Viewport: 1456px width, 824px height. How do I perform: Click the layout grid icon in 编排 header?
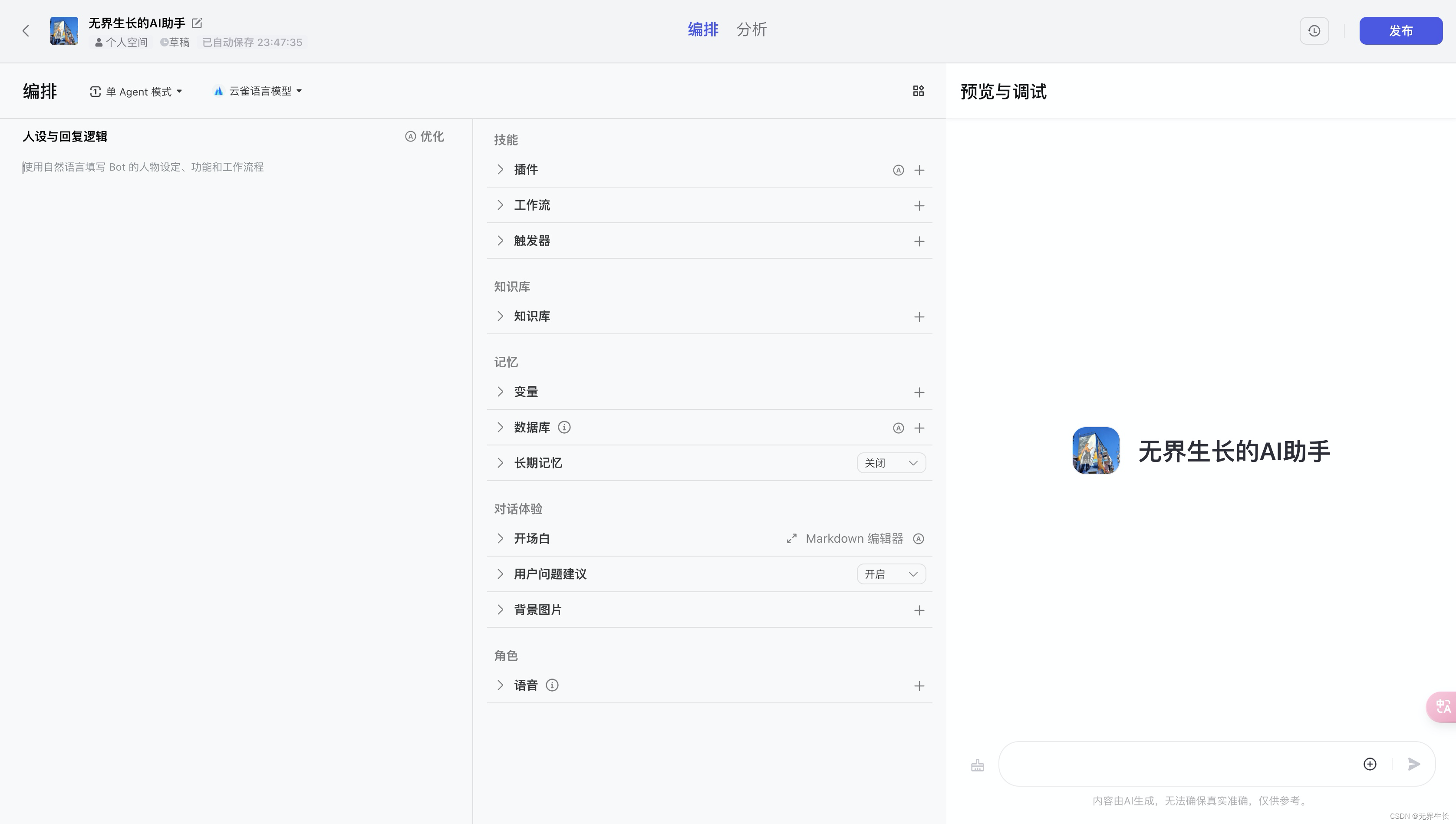click(919, 91)
